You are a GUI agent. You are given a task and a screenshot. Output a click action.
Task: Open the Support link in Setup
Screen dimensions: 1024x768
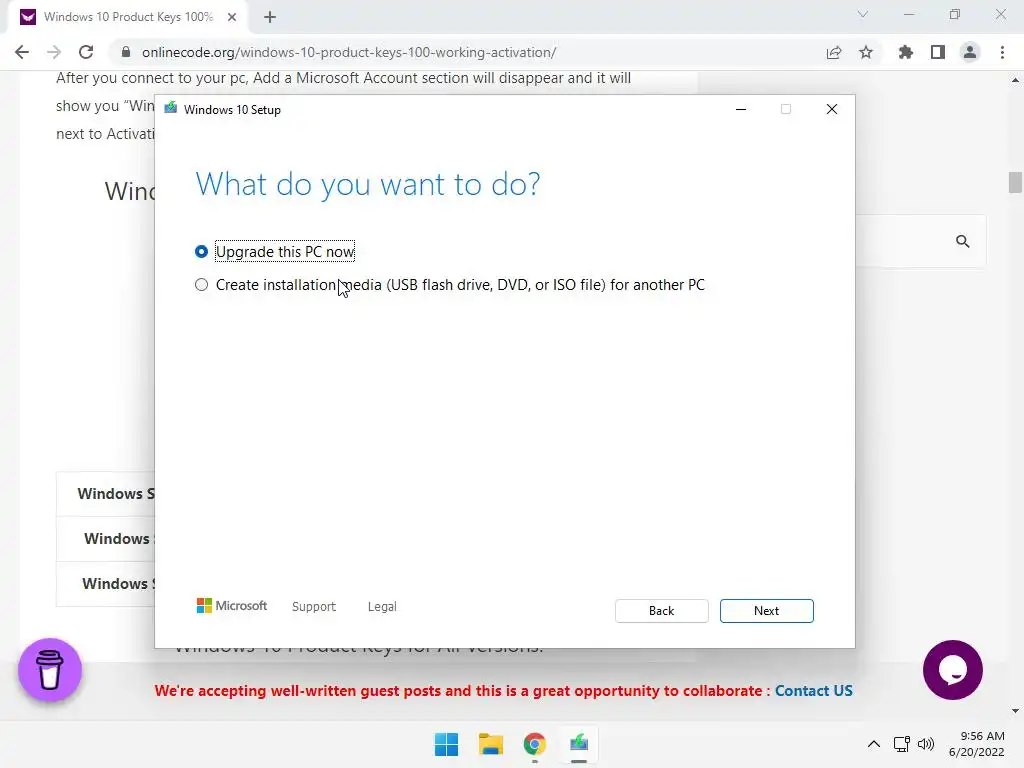pos(313,607)
